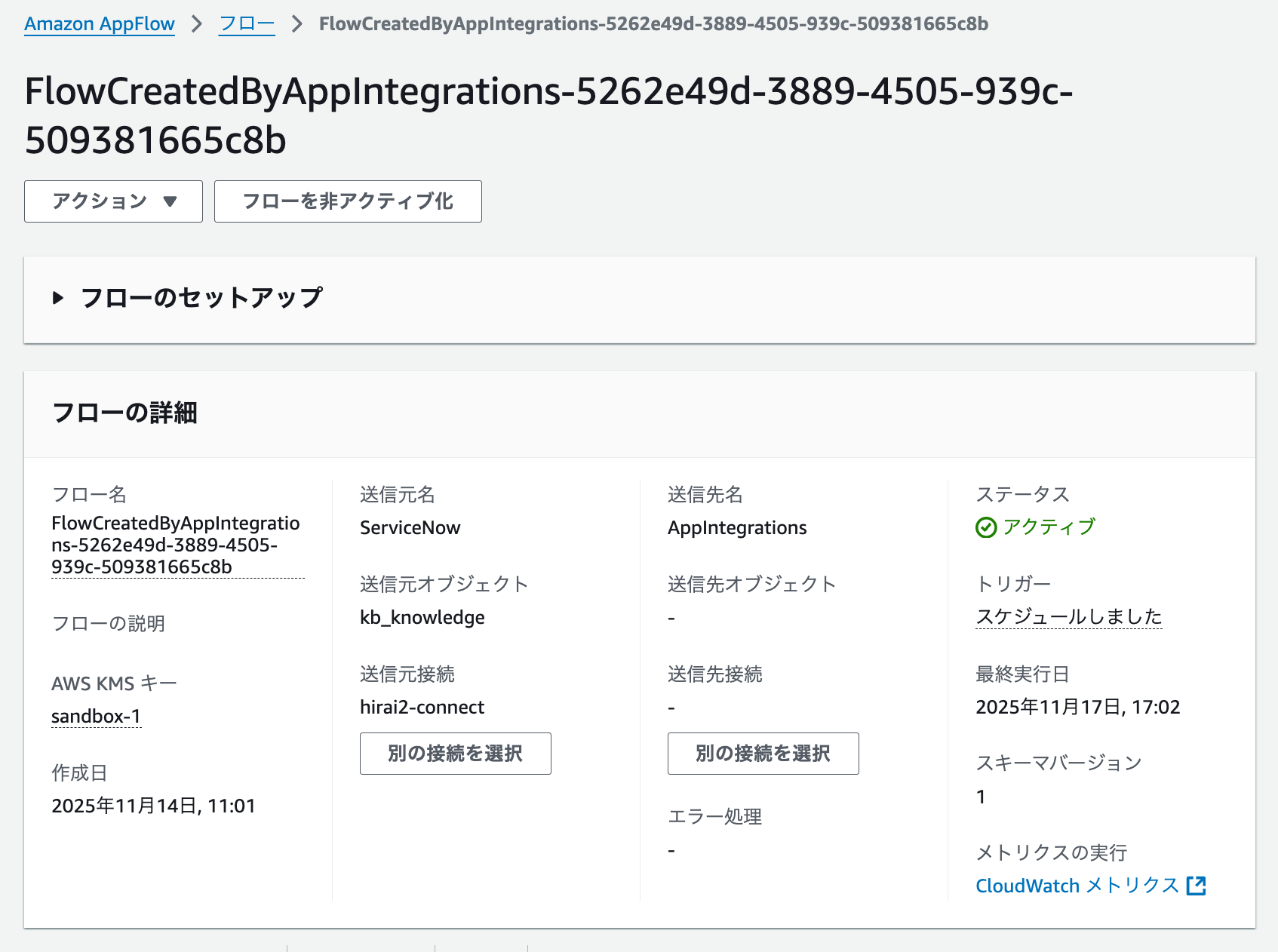Open the CloudWatch メトリクス link
The width and height of the screenshot is (1278, 952).
(x=1077, y=886)
